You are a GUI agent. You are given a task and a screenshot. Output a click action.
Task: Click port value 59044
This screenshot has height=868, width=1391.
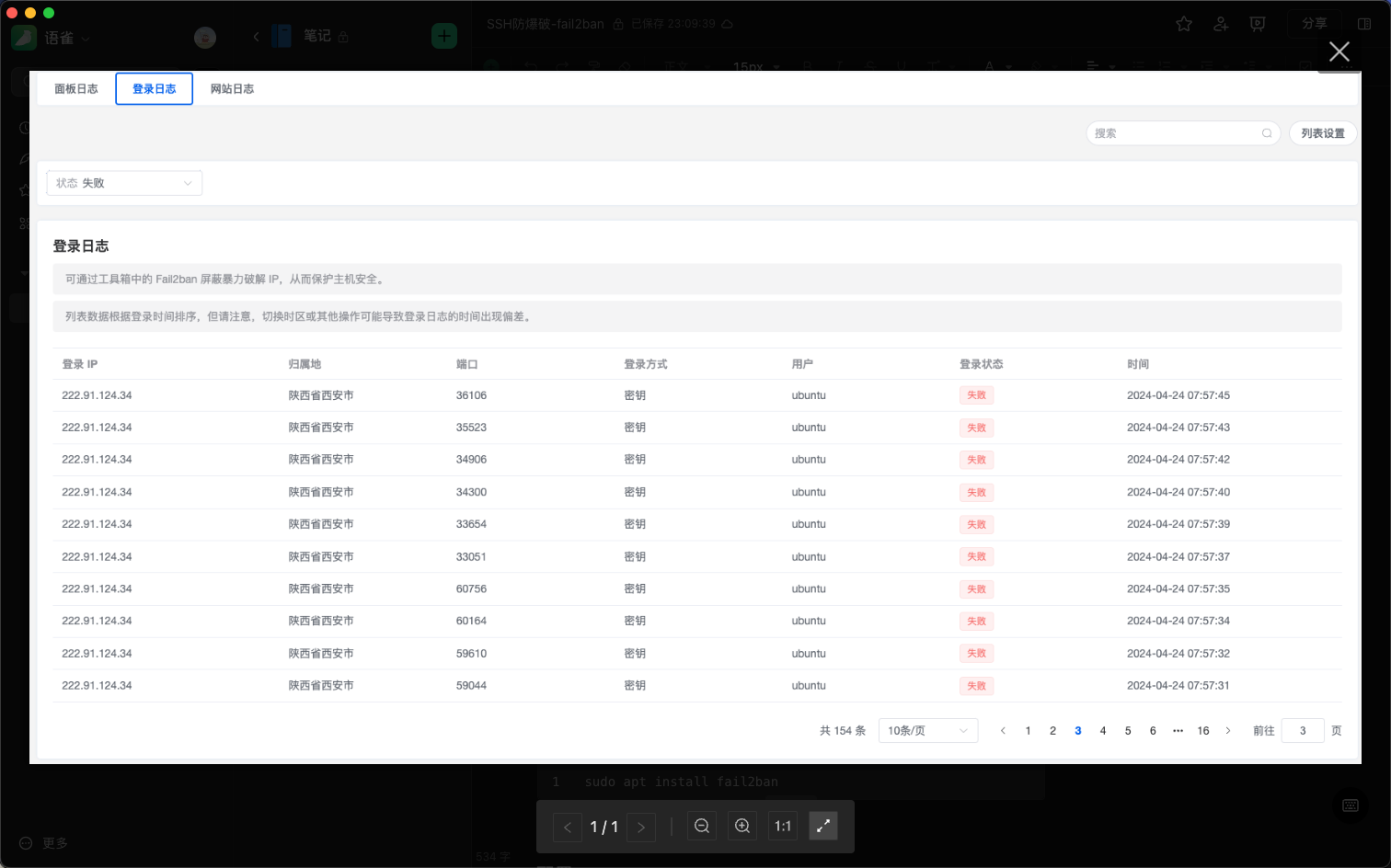471,686
